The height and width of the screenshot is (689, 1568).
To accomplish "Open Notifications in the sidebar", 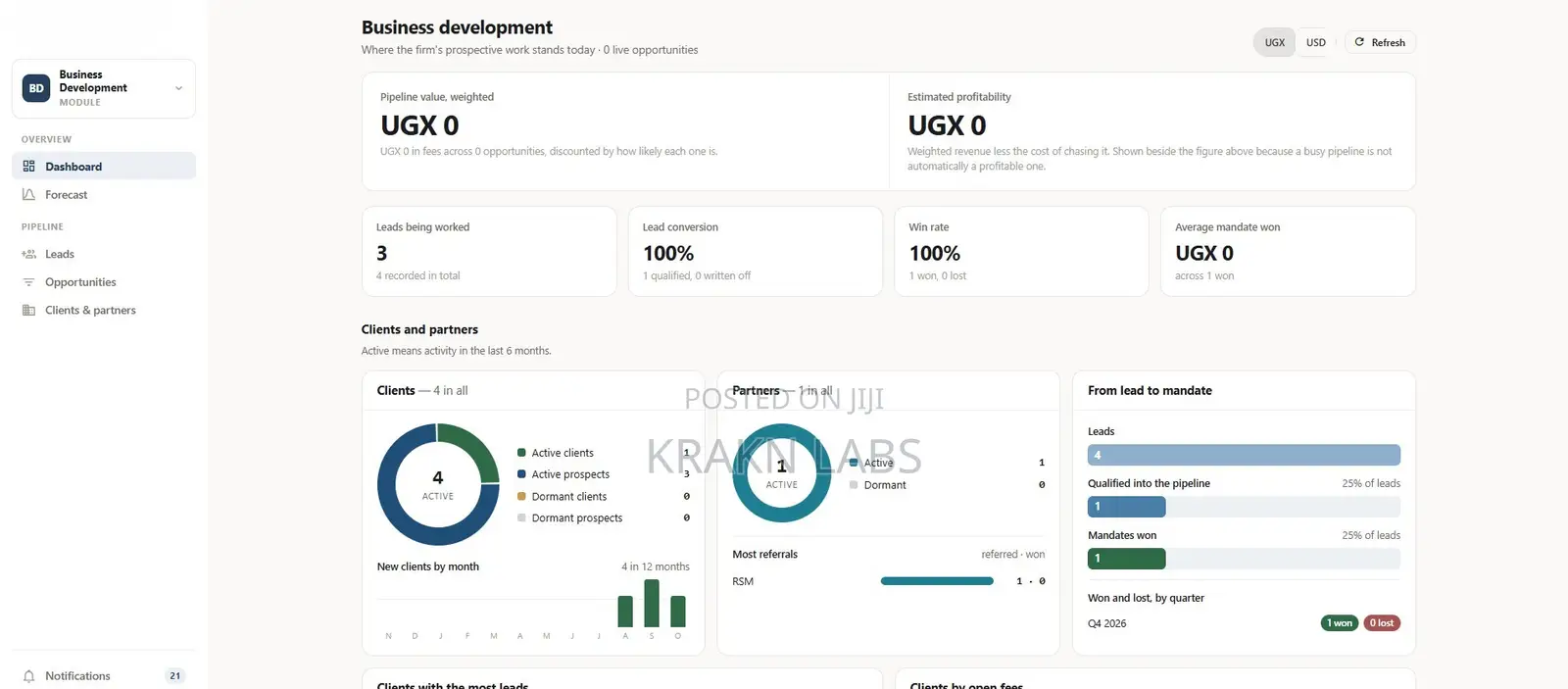I will tap(104, 676).
